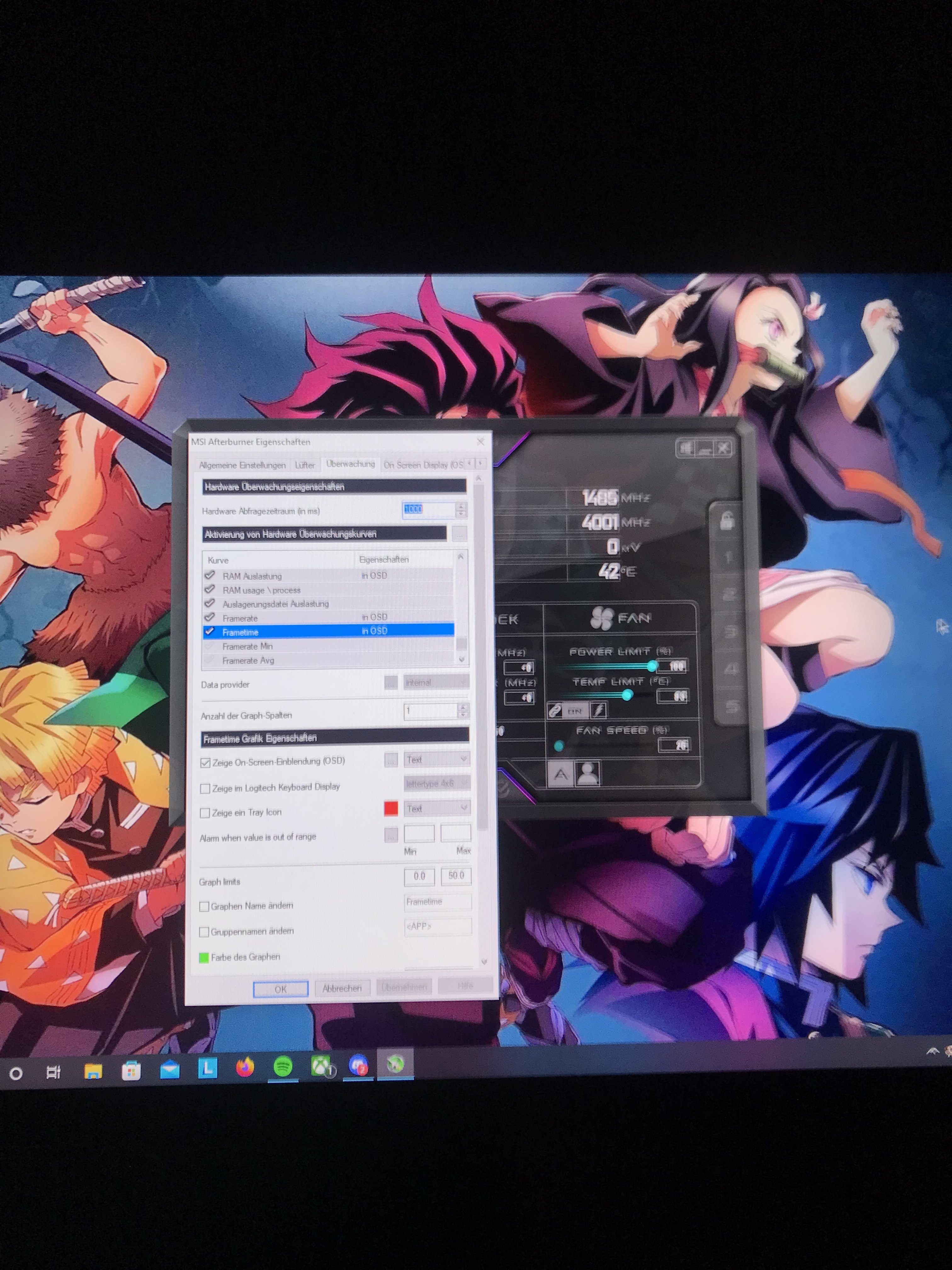Switch to the Lüfter tab
The width and height of the screenshot is (952, 1270).
(x=305, y=465)
